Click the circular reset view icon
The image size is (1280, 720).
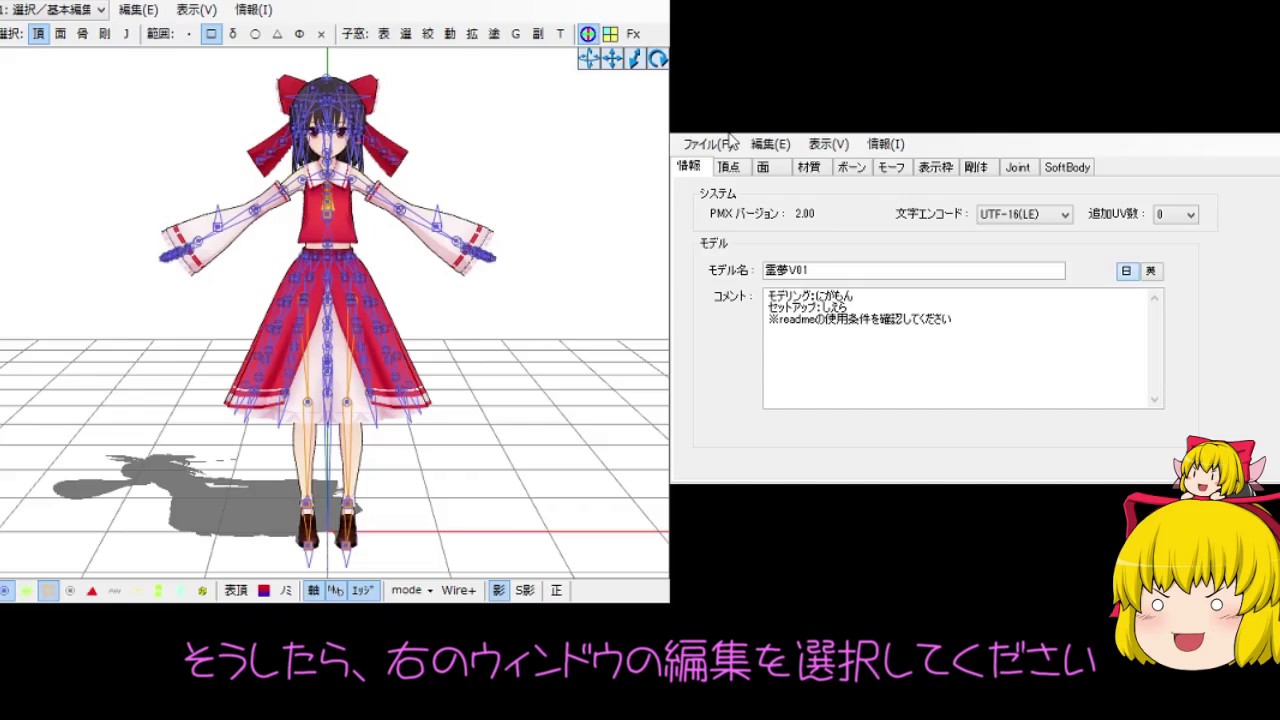coord(658,59)
